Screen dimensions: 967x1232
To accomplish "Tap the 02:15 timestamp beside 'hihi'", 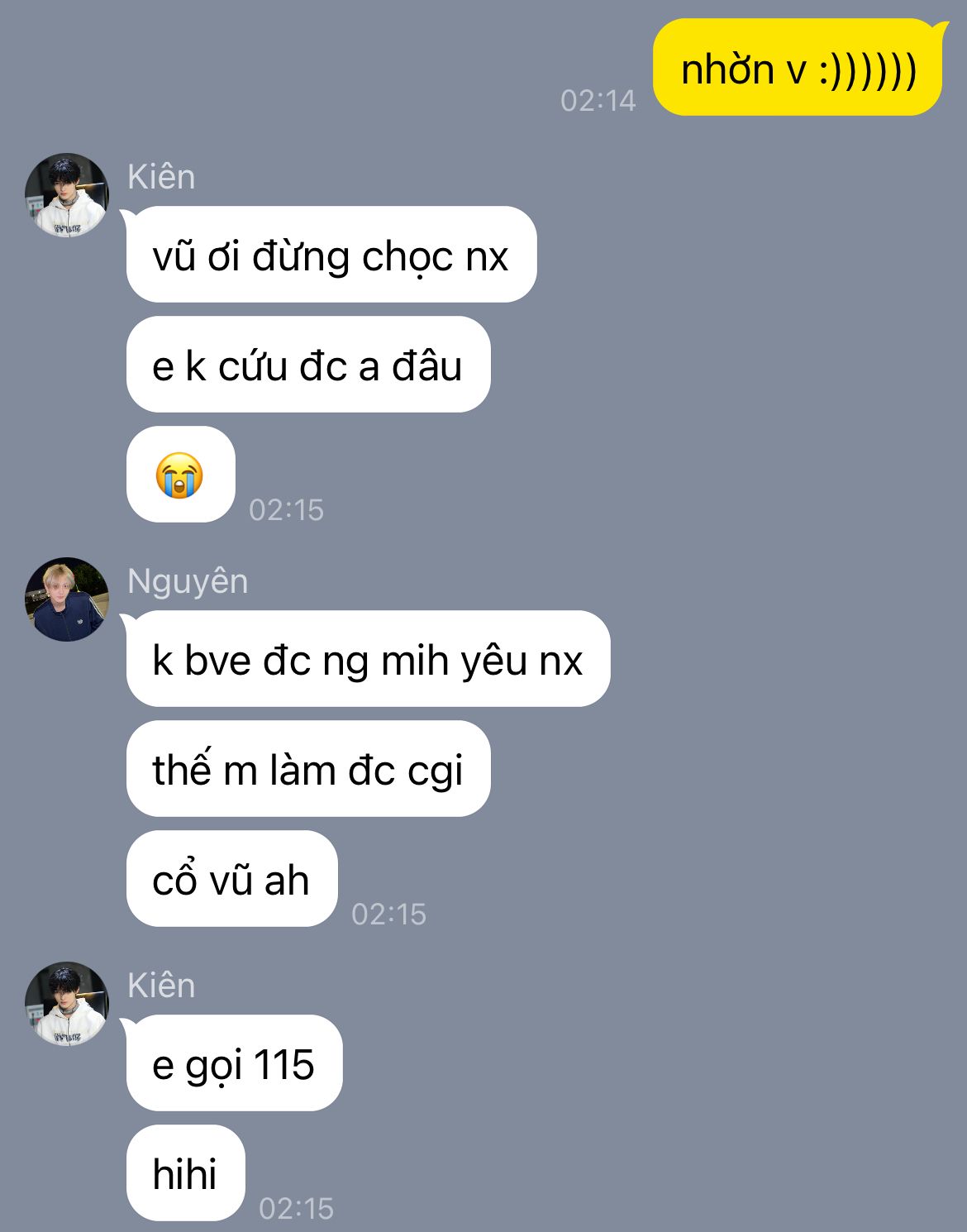I will coord(296,1209).
